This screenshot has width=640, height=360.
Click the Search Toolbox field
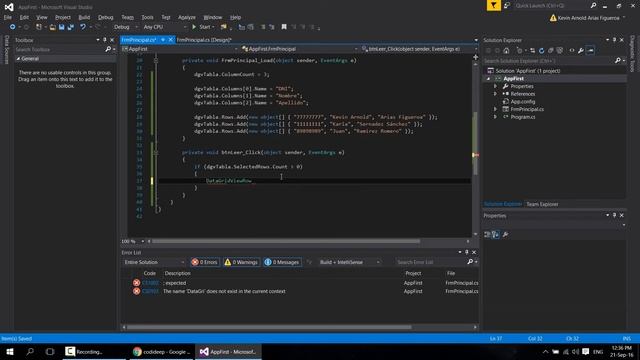pyautogui.click(x=59, y=49)
